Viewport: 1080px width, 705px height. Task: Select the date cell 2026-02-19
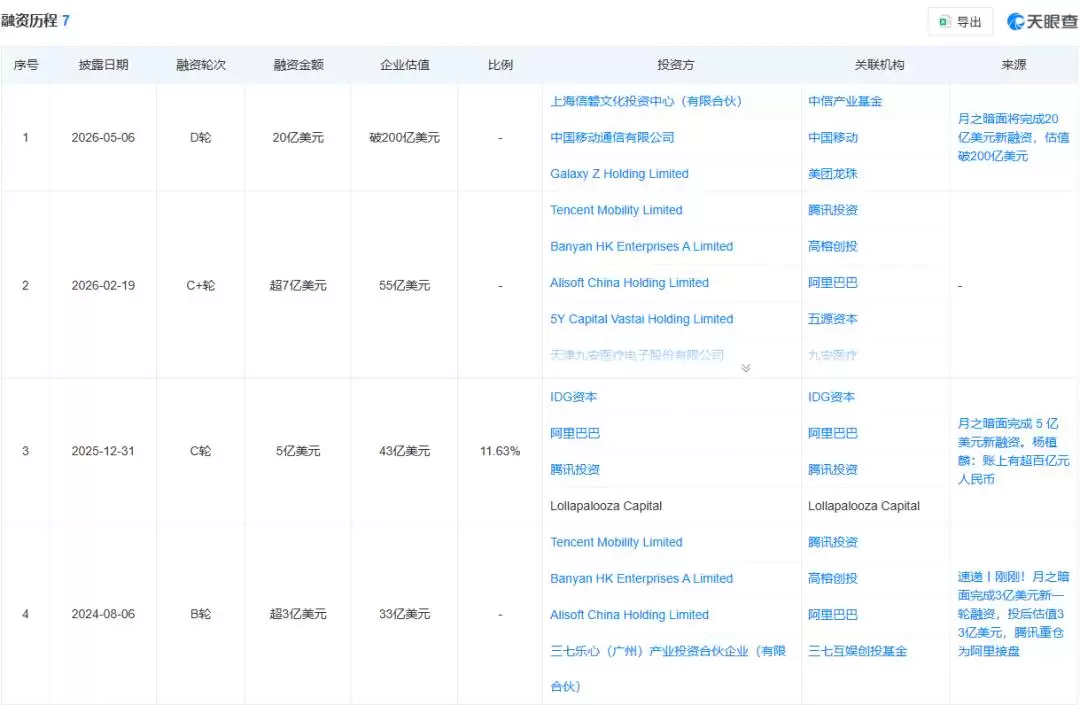[x=103, y=286]
